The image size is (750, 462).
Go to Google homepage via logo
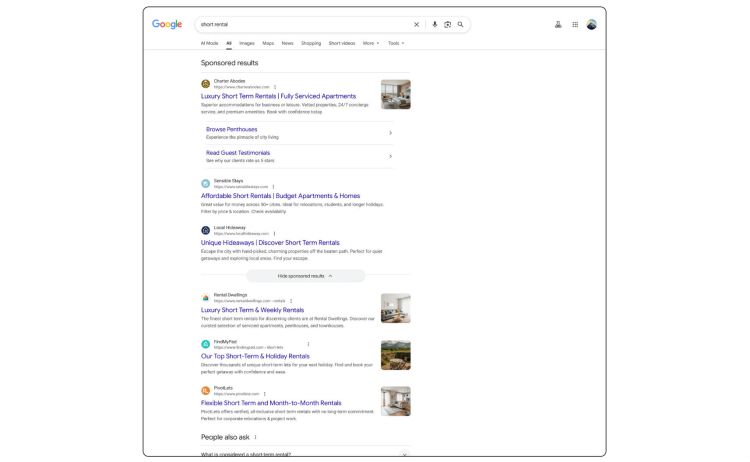pos(167,24)
